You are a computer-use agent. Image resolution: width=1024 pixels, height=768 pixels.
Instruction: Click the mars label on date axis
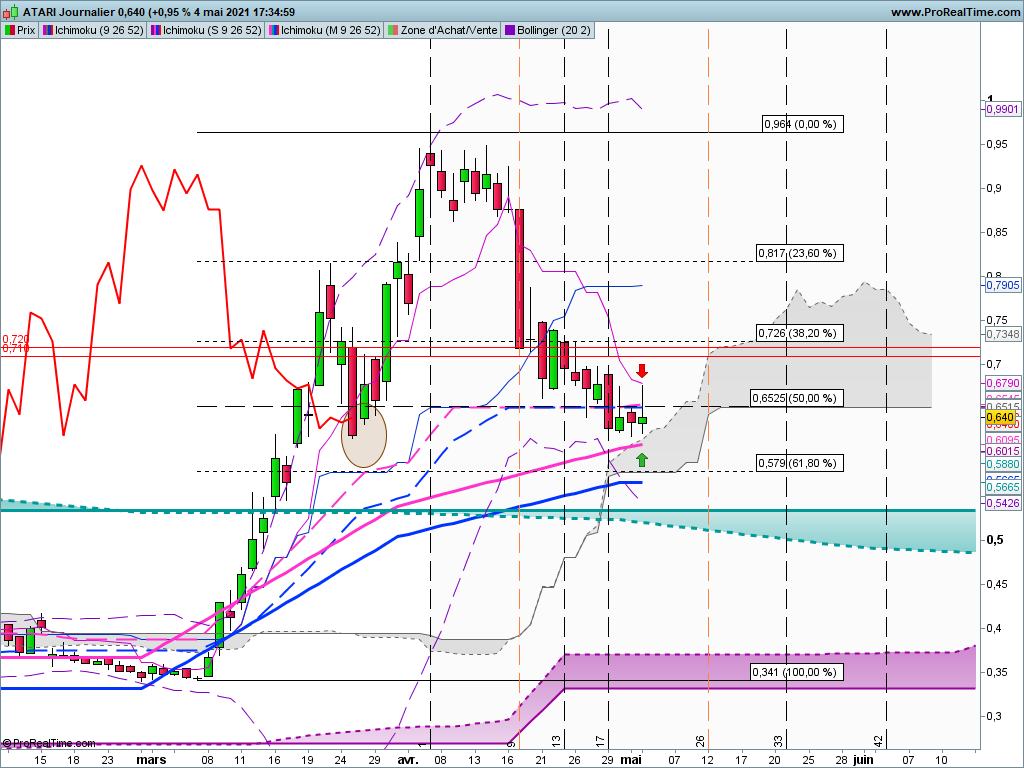pyautogui.click(x=151, y=760)
